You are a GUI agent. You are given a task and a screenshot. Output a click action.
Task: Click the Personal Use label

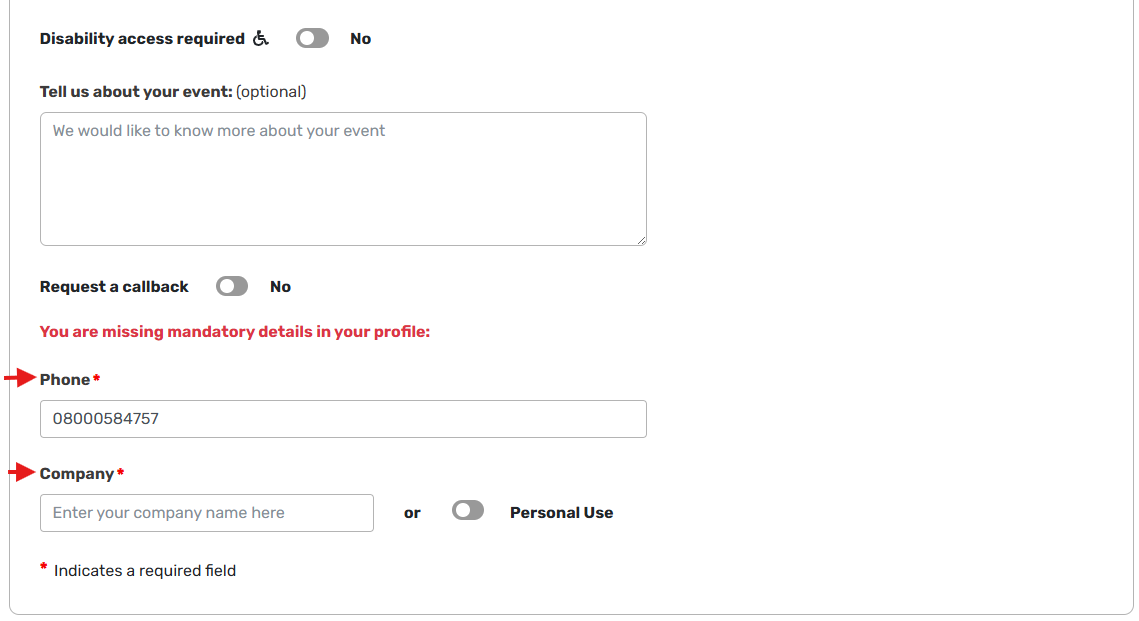pos(562,513)
